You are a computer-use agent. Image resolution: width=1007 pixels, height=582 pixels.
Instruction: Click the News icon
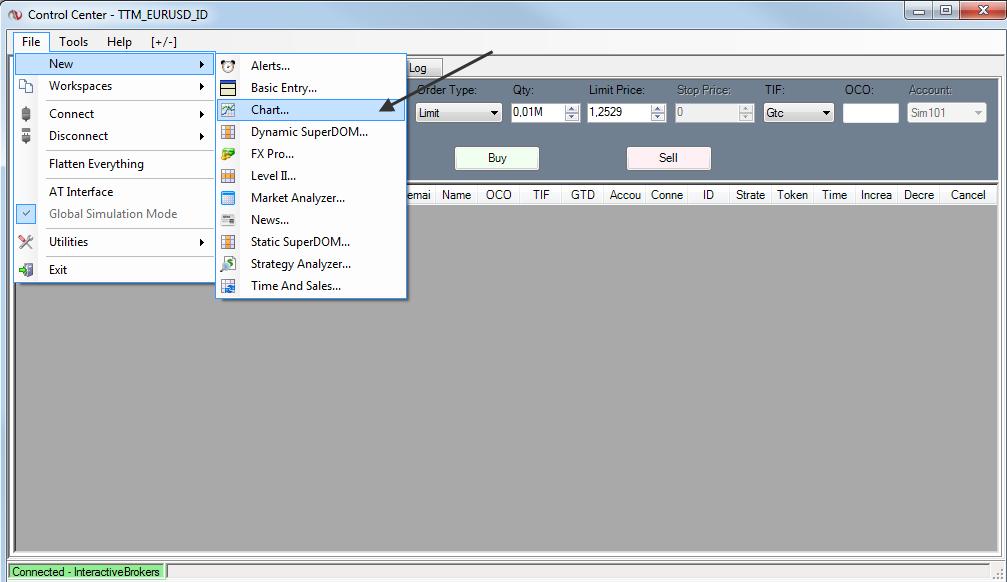228,220
